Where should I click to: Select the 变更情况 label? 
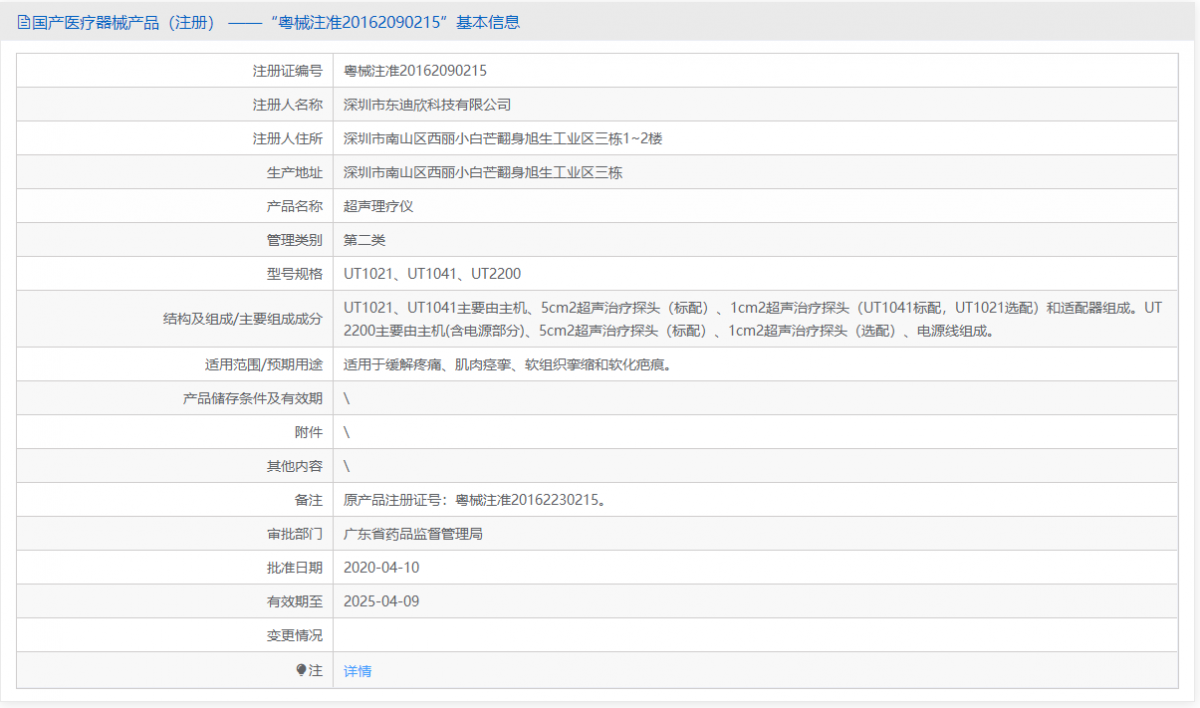click(295, 636)
